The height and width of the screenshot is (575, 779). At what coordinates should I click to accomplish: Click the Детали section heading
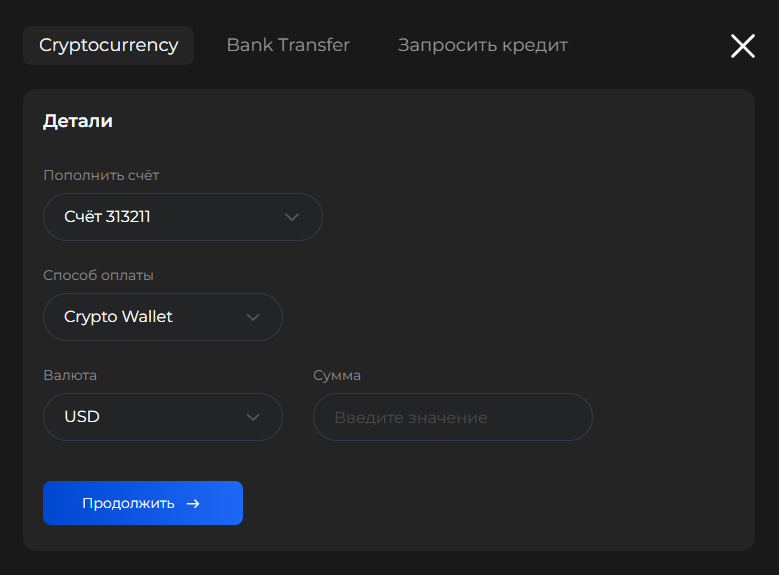[x=78, y=121]
